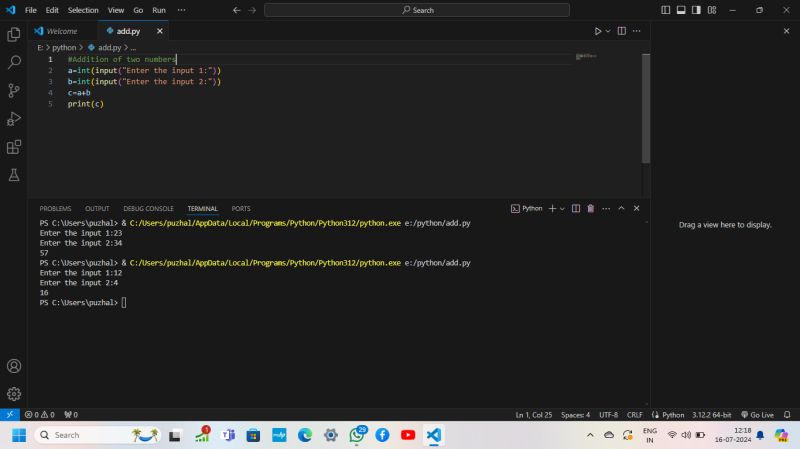Change indentation via Spaces: 4

[576, 415]
